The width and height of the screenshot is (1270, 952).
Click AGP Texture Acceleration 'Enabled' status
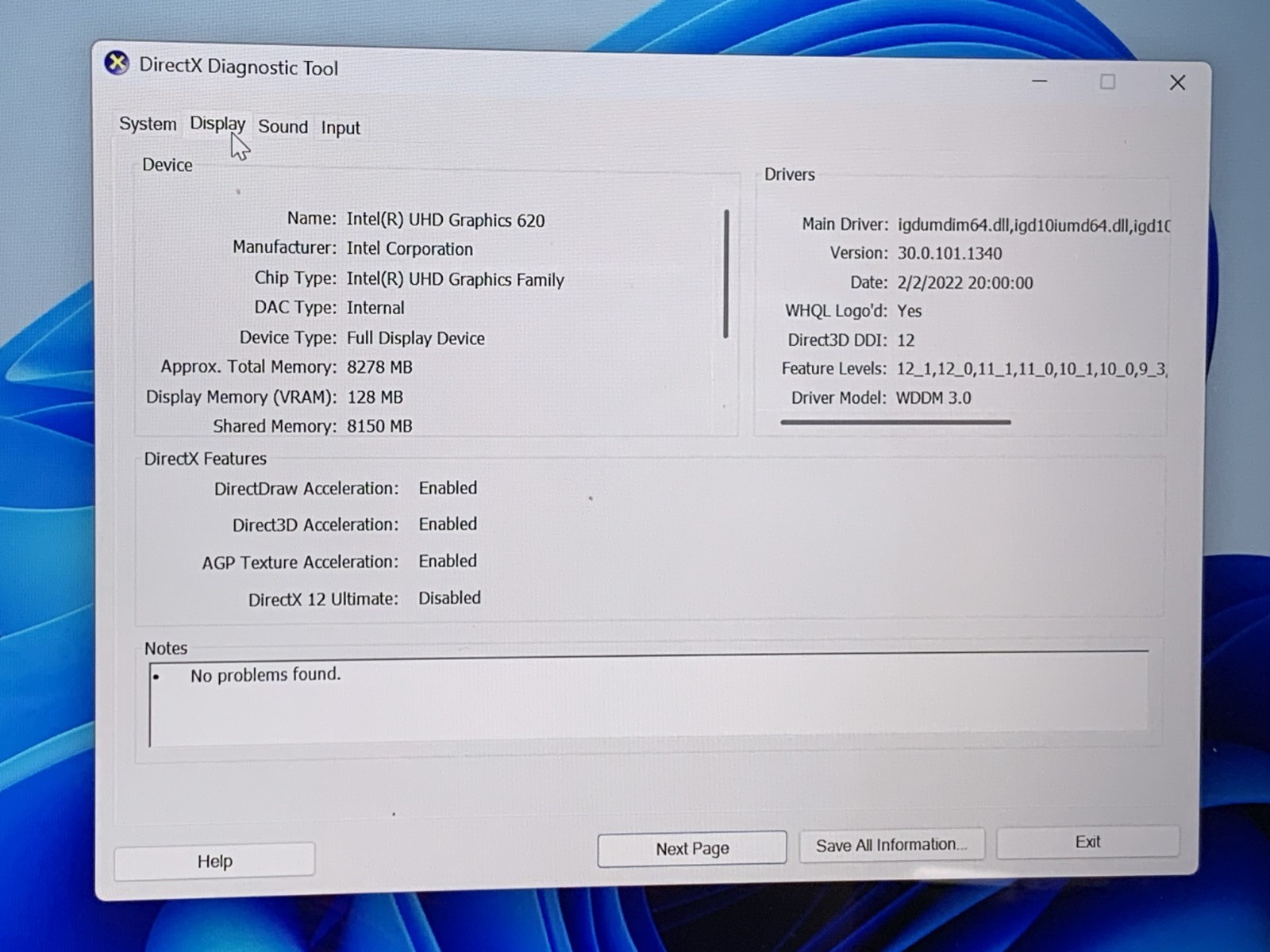point(448,561)
